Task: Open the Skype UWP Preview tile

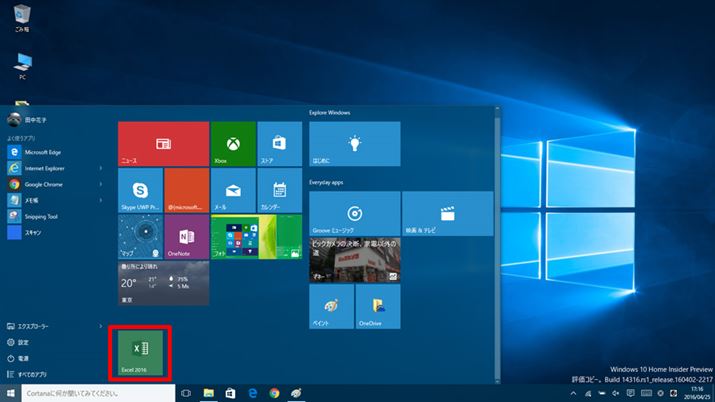Action: [x=140, y=190]
